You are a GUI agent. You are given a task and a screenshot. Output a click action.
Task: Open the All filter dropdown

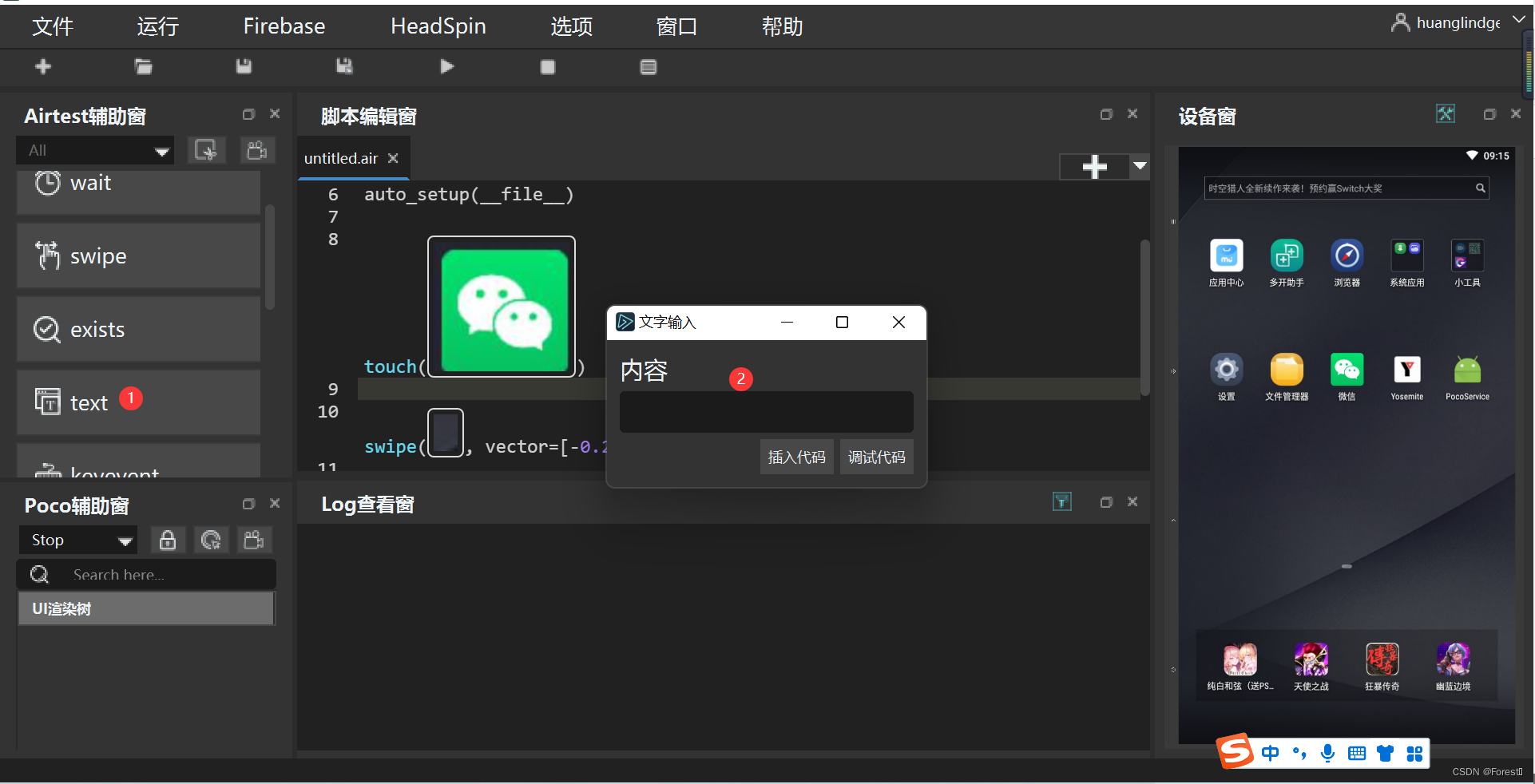[95, 150]
